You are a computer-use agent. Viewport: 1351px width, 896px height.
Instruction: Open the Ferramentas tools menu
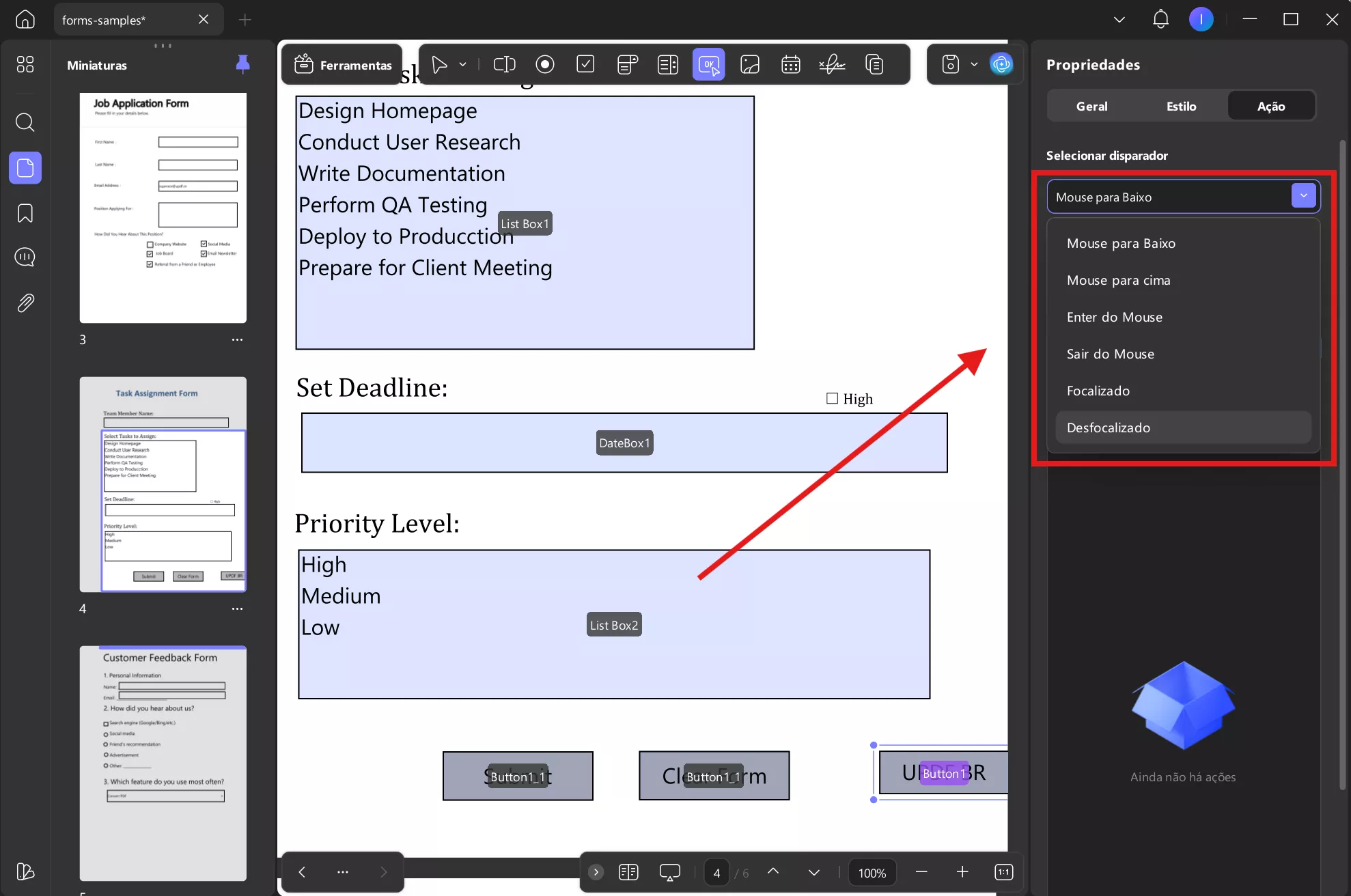click(342, 65)
